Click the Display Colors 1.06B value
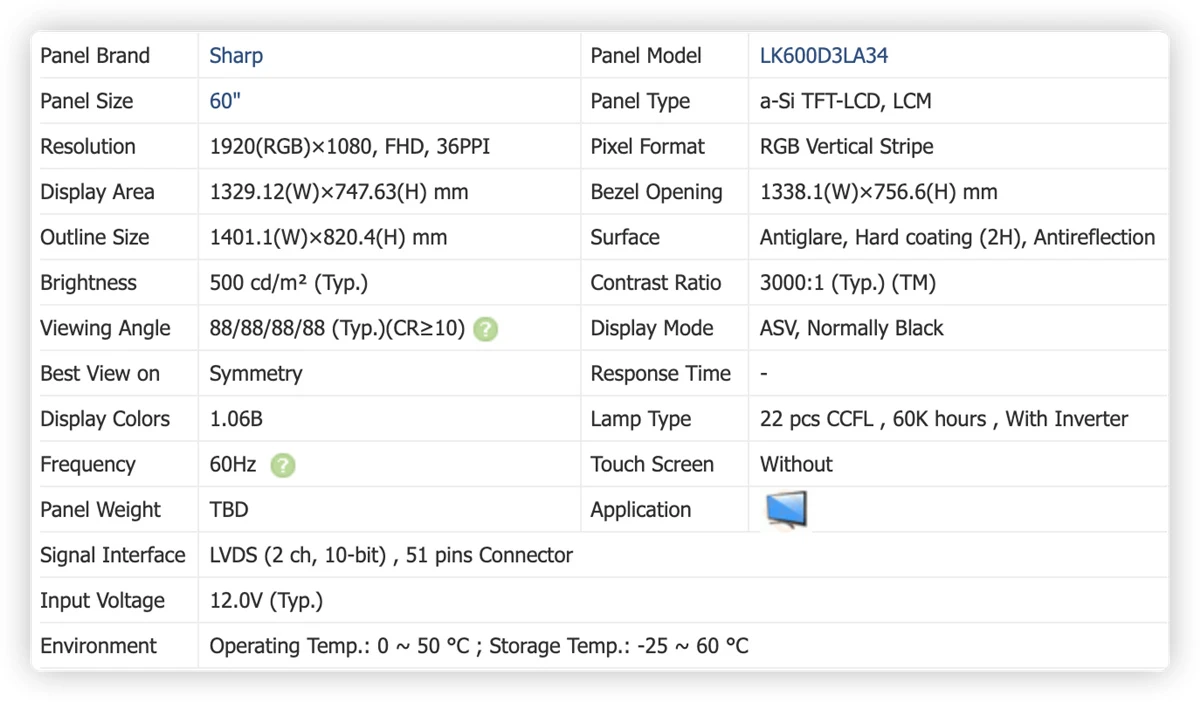 (236, 419)
